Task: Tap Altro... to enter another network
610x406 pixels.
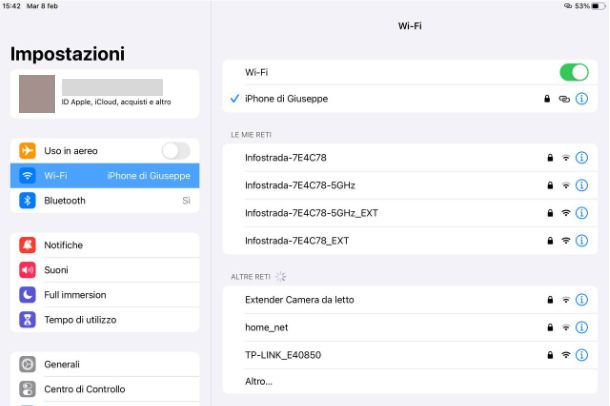Action: pos(410,381)
